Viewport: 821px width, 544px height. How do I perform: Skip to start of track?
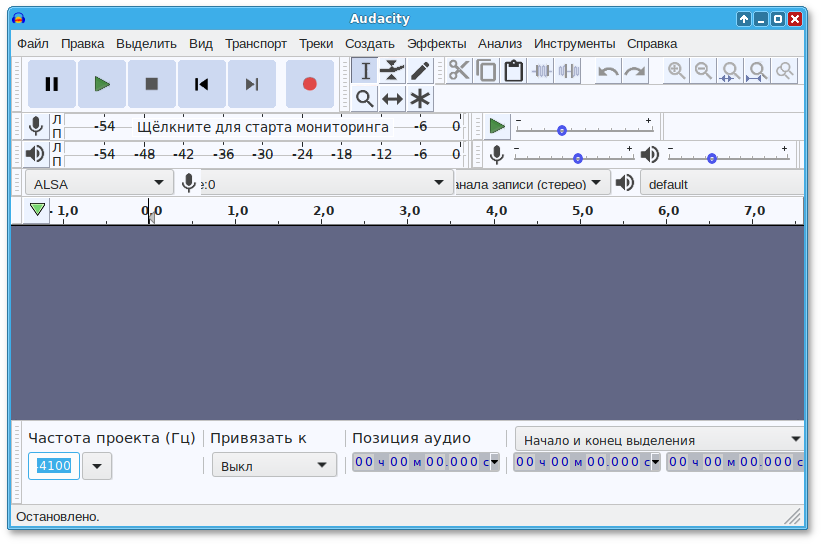click(x=202, y=84)
